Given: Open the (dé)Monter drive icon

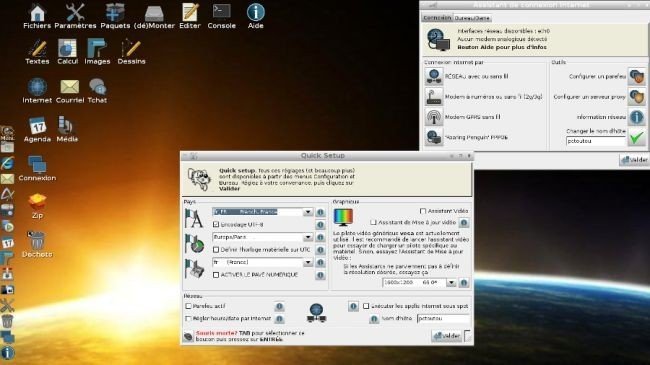Looking at the screenshot, I should pos(154,16).
